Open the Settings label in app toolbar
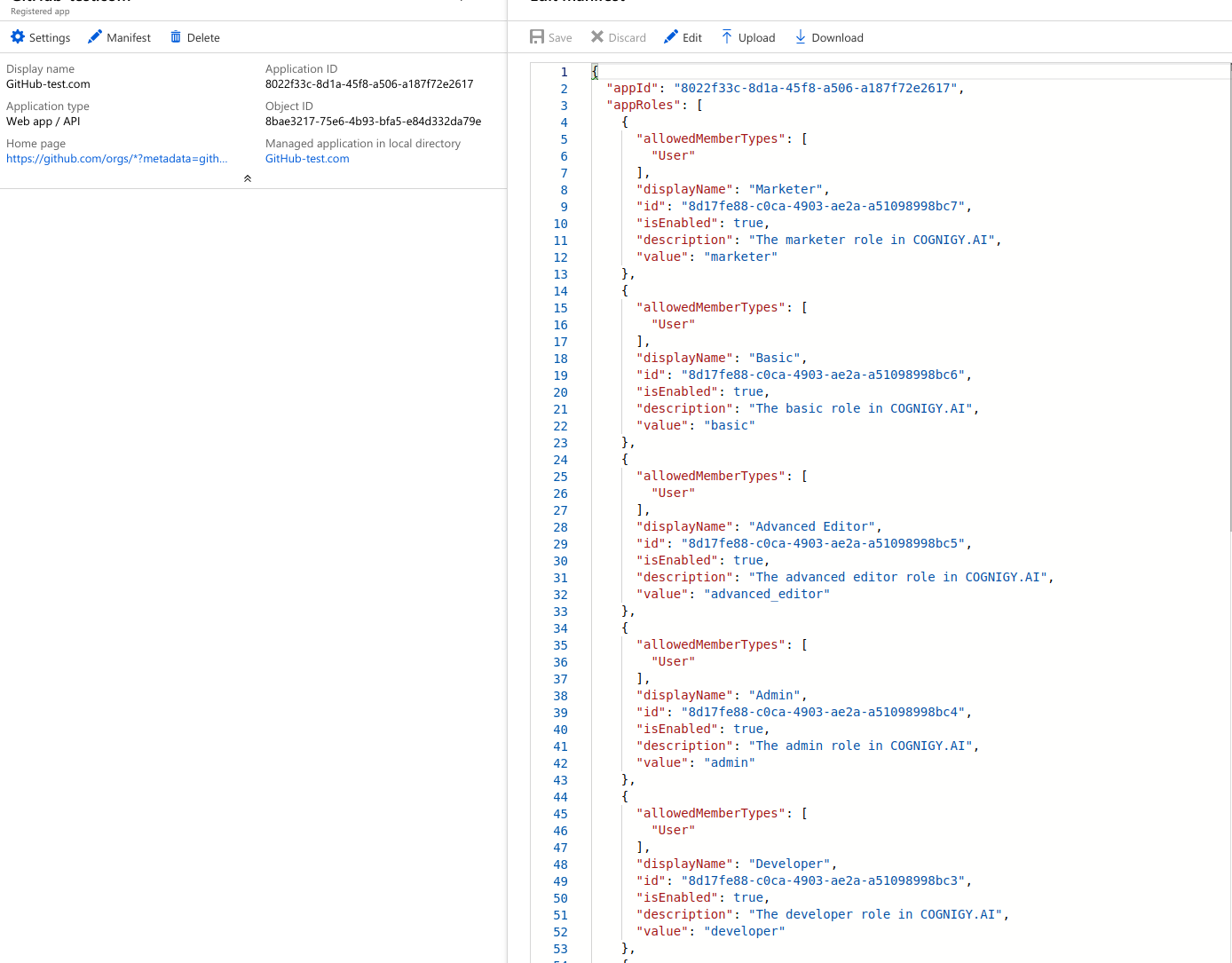 click(50, 38)
